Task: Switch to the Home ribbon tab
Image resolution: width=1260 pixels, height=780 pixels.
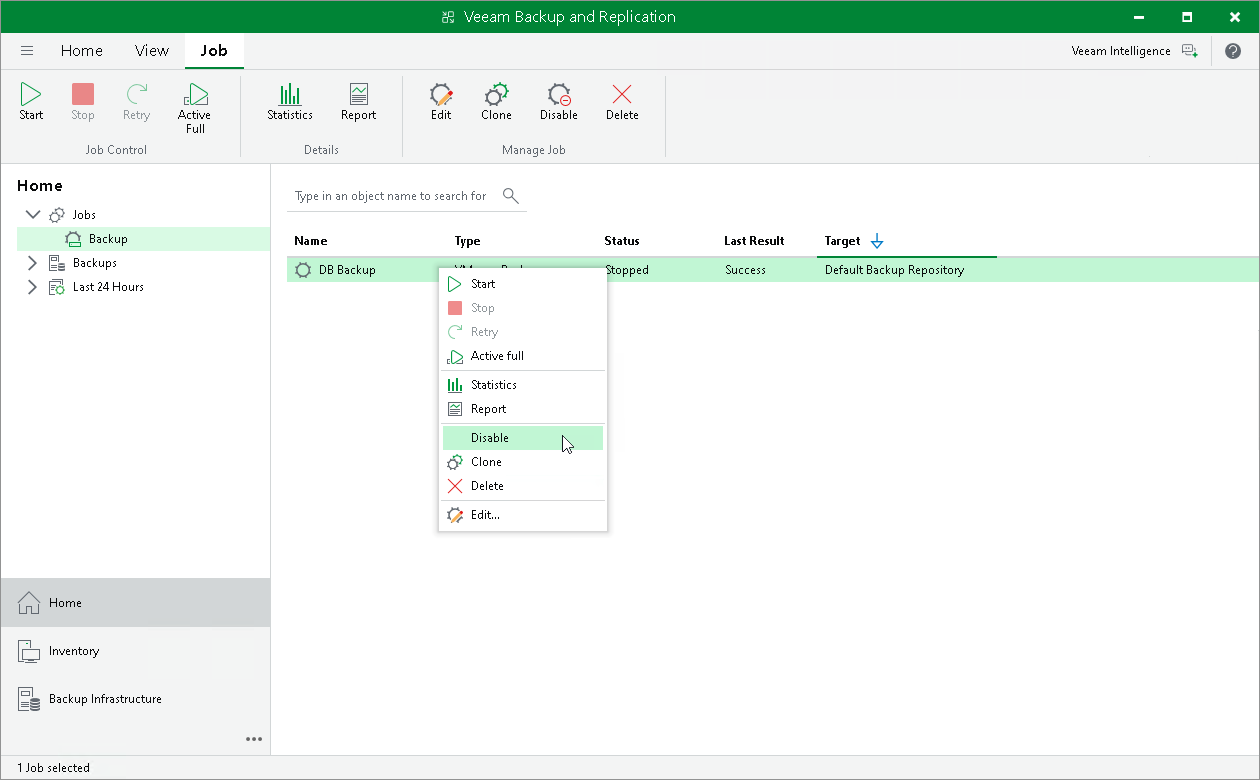Action: click(x=82, y=51)
